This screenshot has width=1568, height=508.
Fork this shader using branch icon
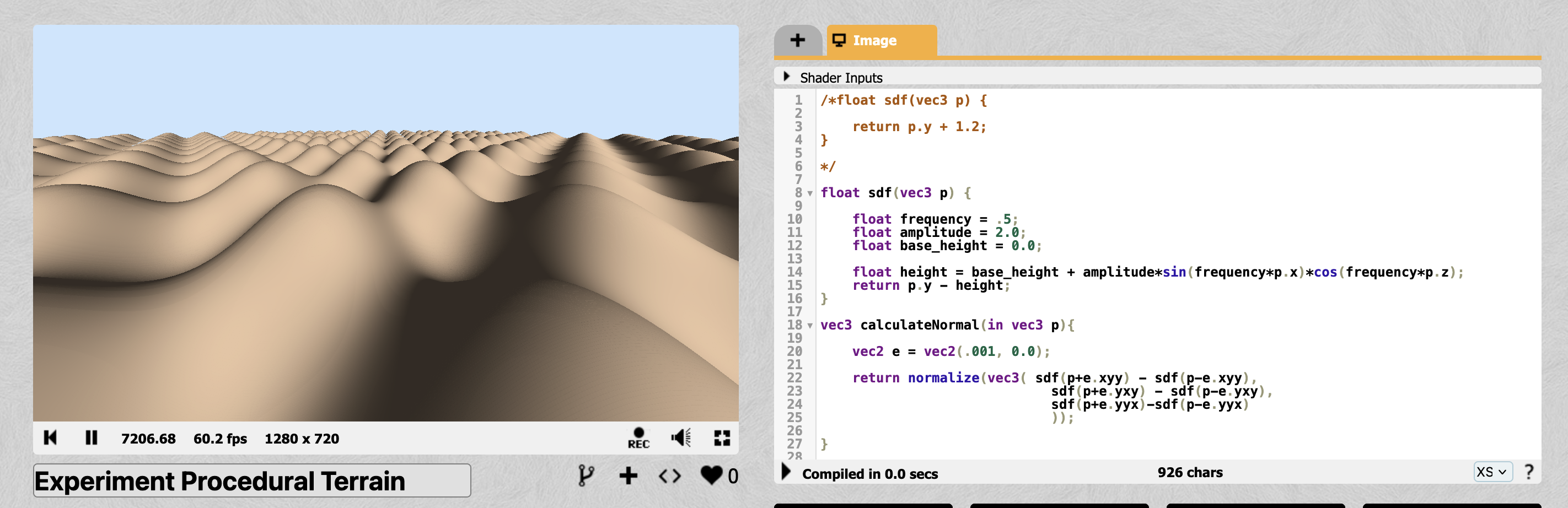[x=586, y=475]
